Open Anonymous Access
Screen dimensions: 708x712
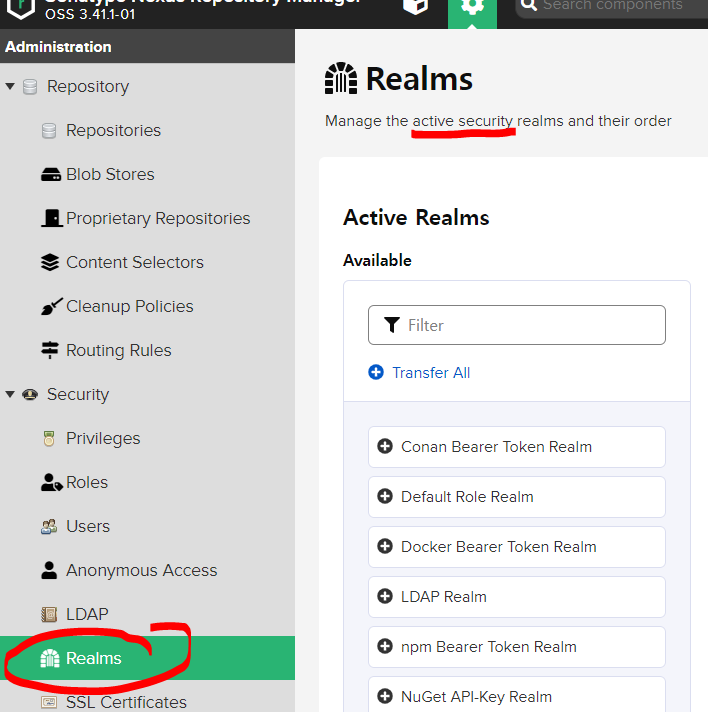click(x=142, y=570)
